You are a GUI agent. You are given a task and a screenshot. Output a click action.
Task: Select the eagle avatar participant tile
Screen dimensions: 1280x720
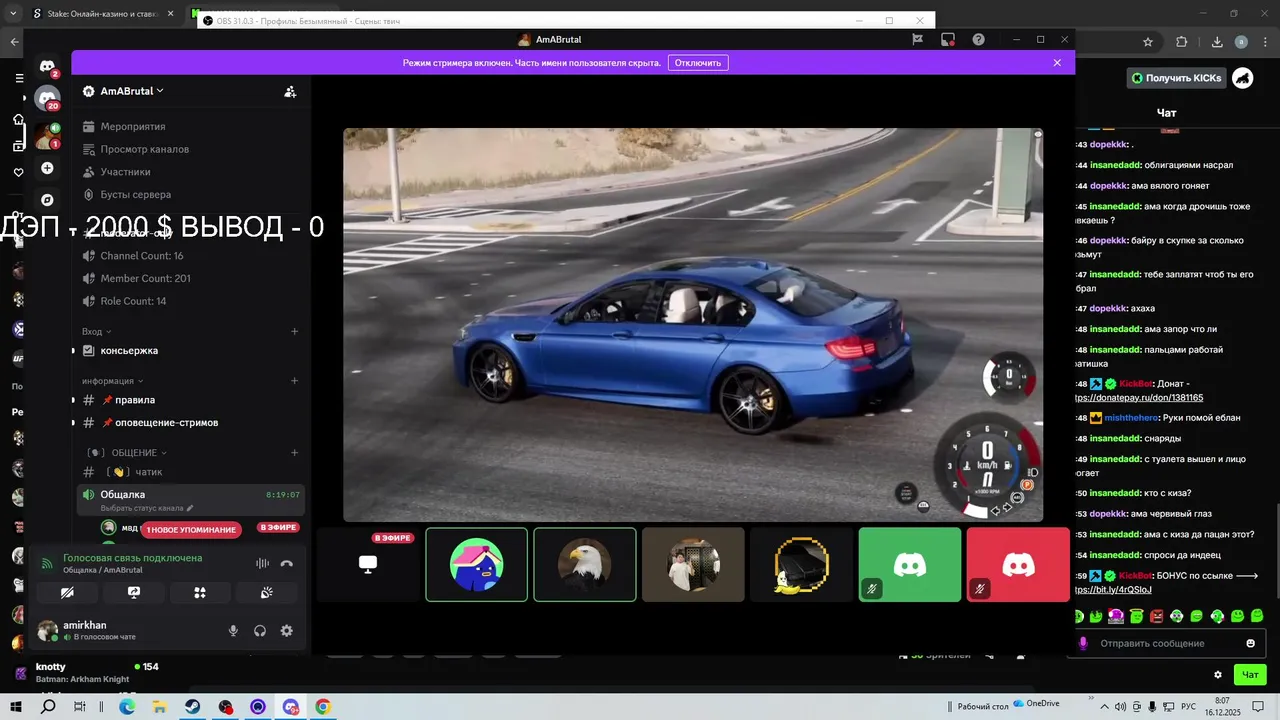pos(585,565)
